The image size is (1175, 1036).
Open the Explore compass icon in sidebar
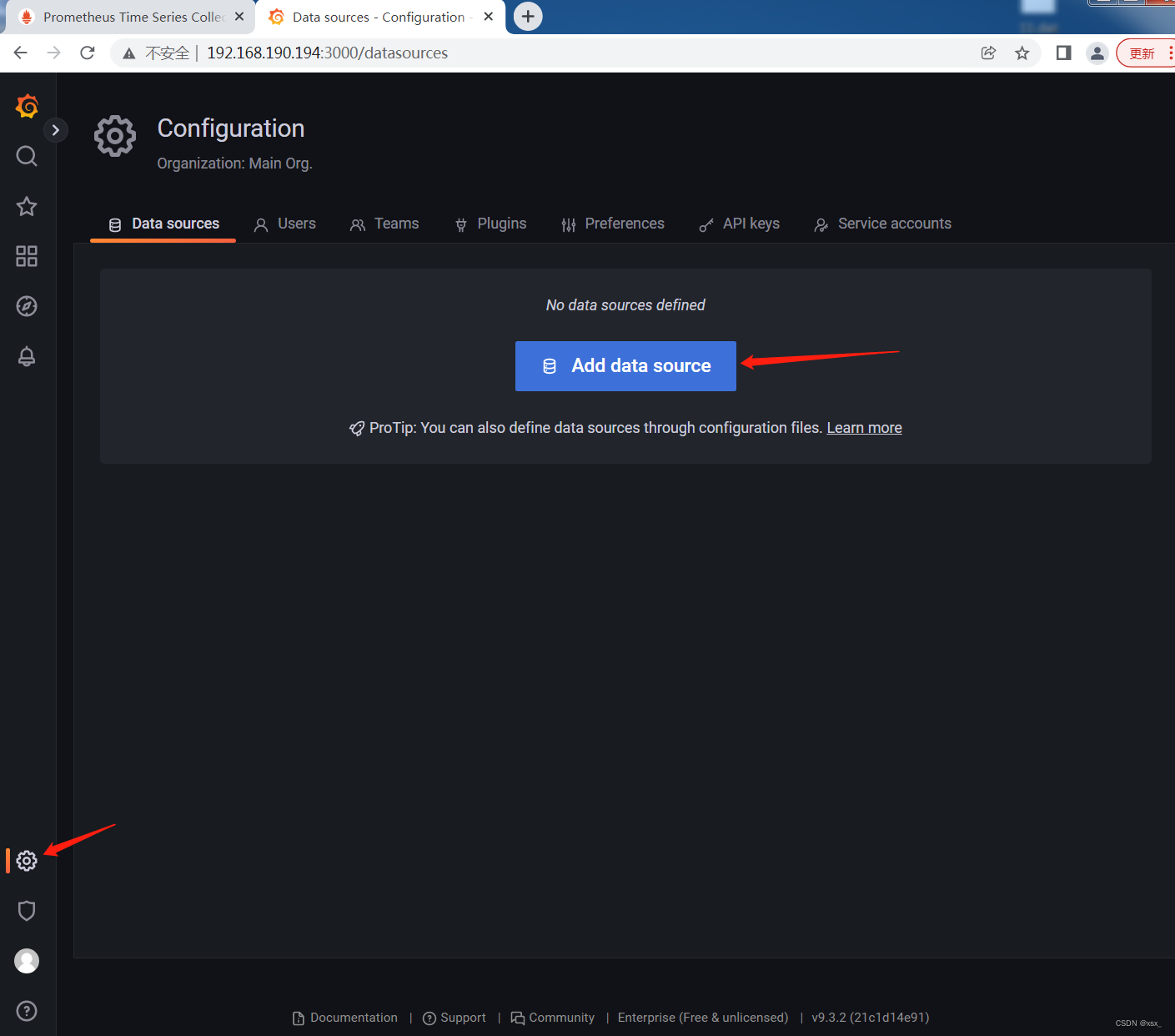click(x=26, y=306)
